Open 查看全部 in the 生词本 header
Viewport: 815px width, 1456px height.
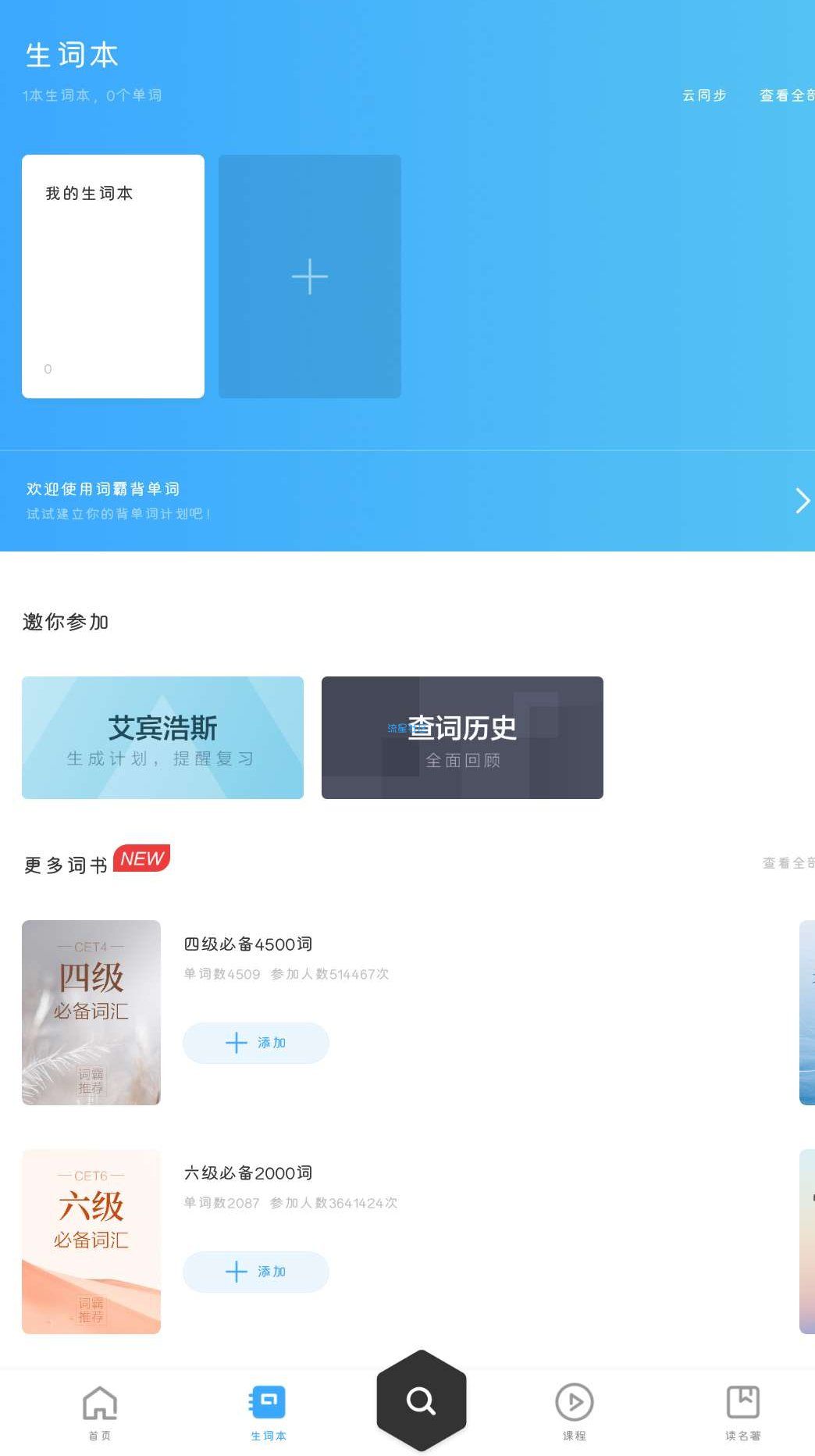(x=787, y=95)
